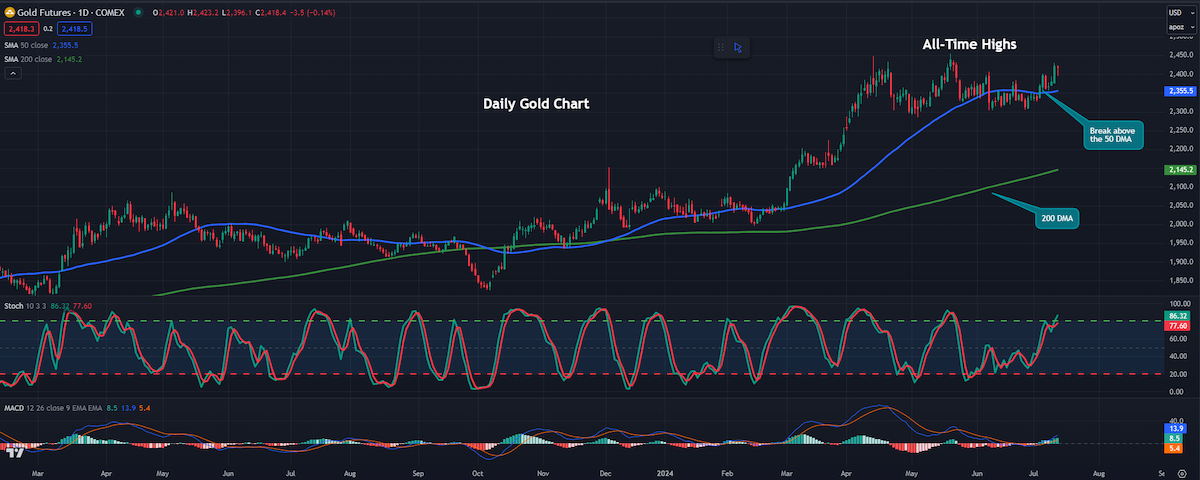1200x480 pixels.
Task: Select the 'Break above the 50 DMA' callout
Action: pyautogui.click(x=1112, y=135)
